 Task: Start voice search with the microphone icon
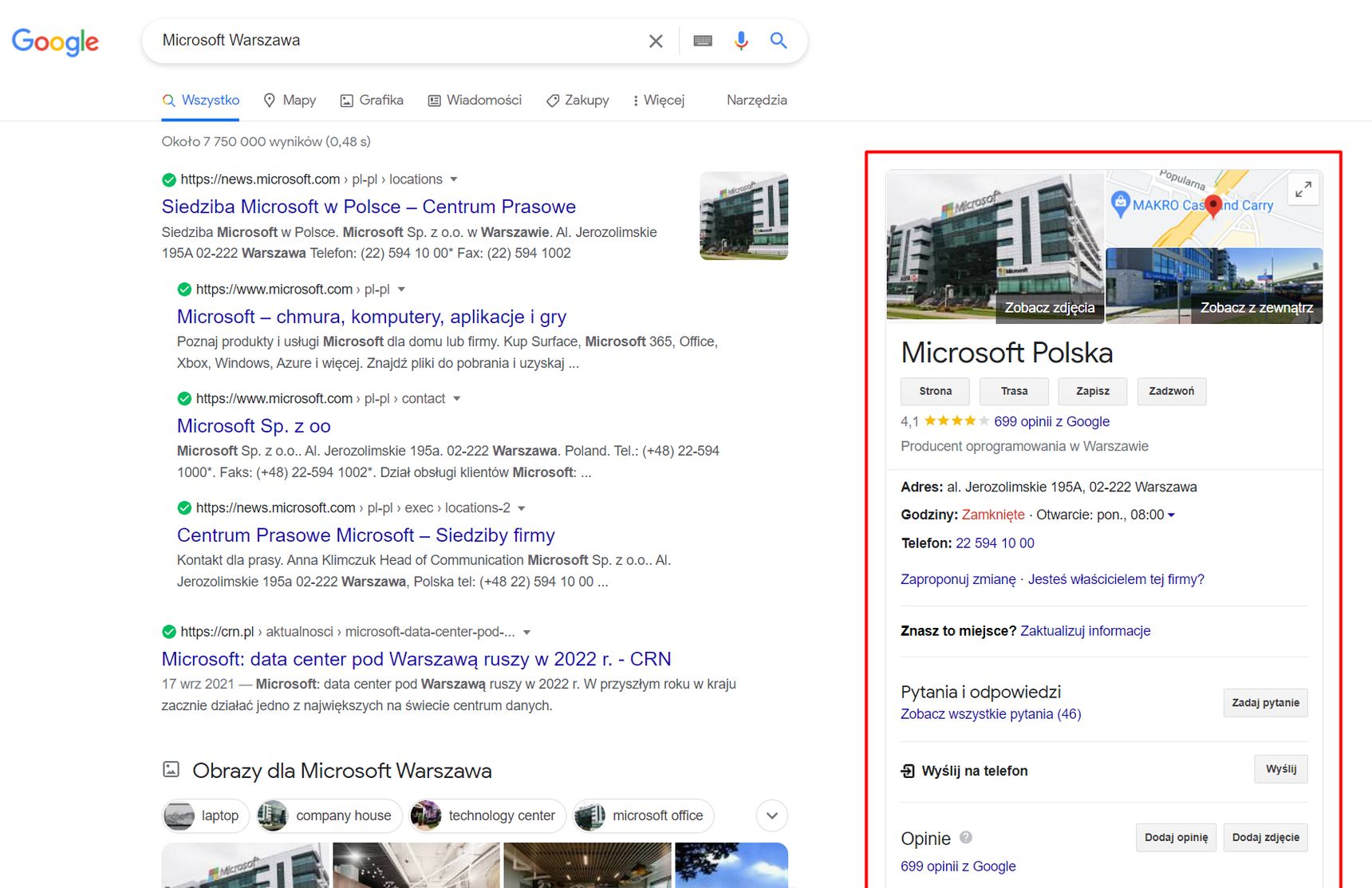741,41
